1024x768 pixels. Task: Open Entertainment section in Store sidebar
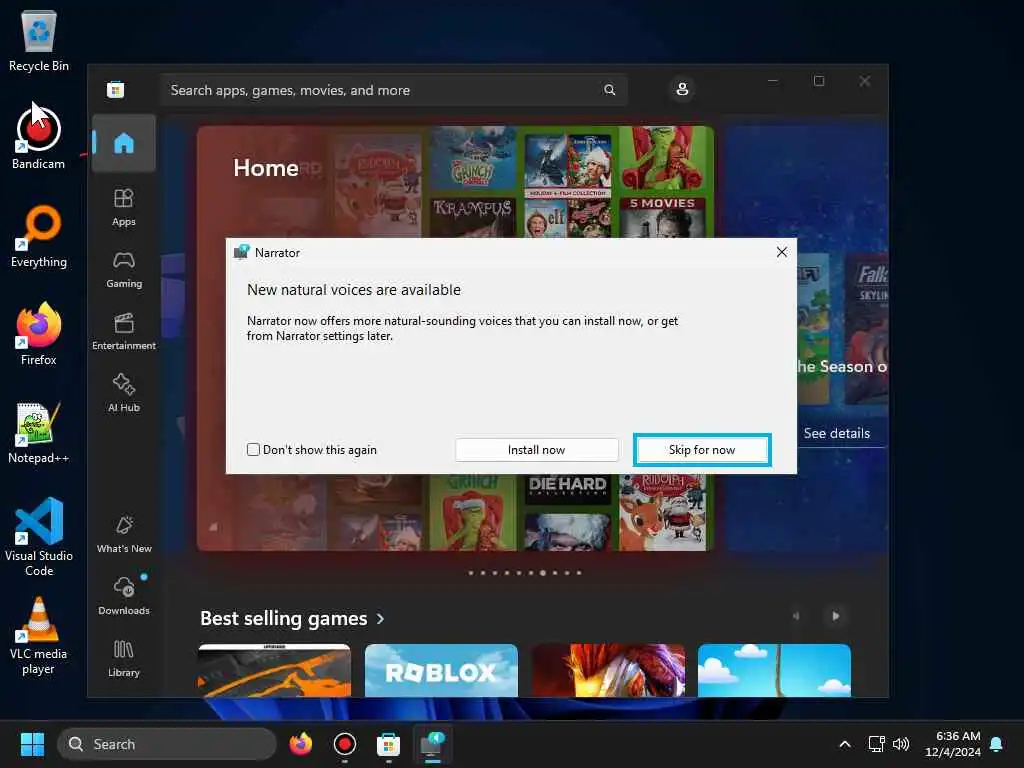pyautogui.click(x=123, y=331)
